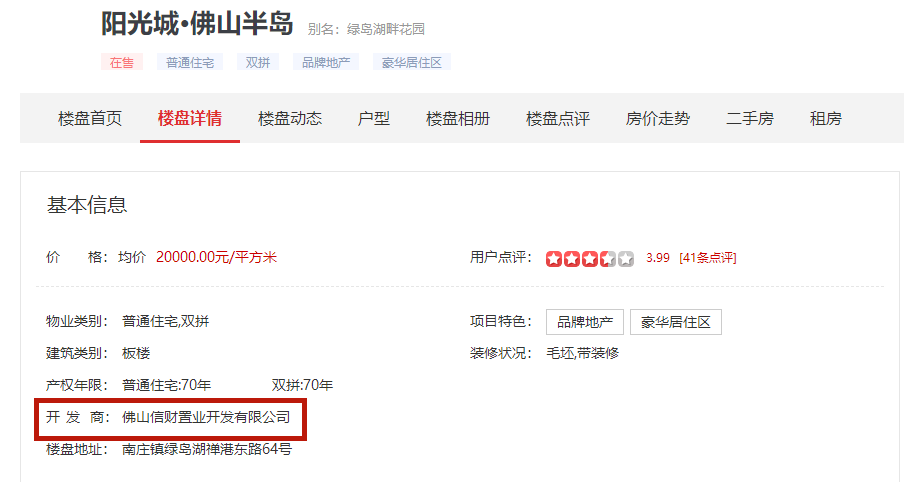Viewport: 904px width, 482px height.
Task: Go to 楼盘点评 tab
Action: (x=558, y=118)
